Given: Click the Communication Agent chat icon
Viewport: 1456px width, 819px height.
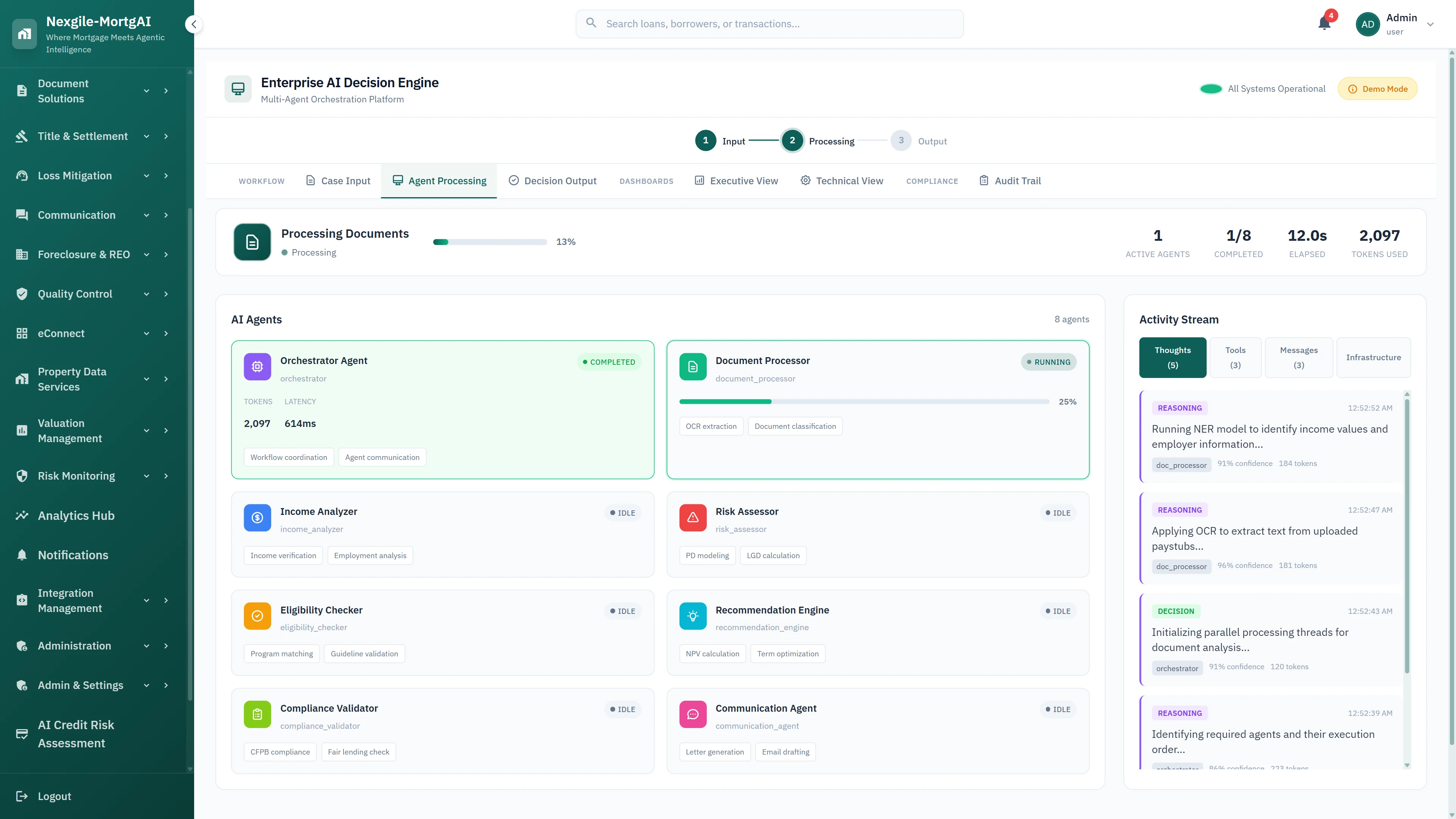Looking at the screenshot, I should point(692,714).
